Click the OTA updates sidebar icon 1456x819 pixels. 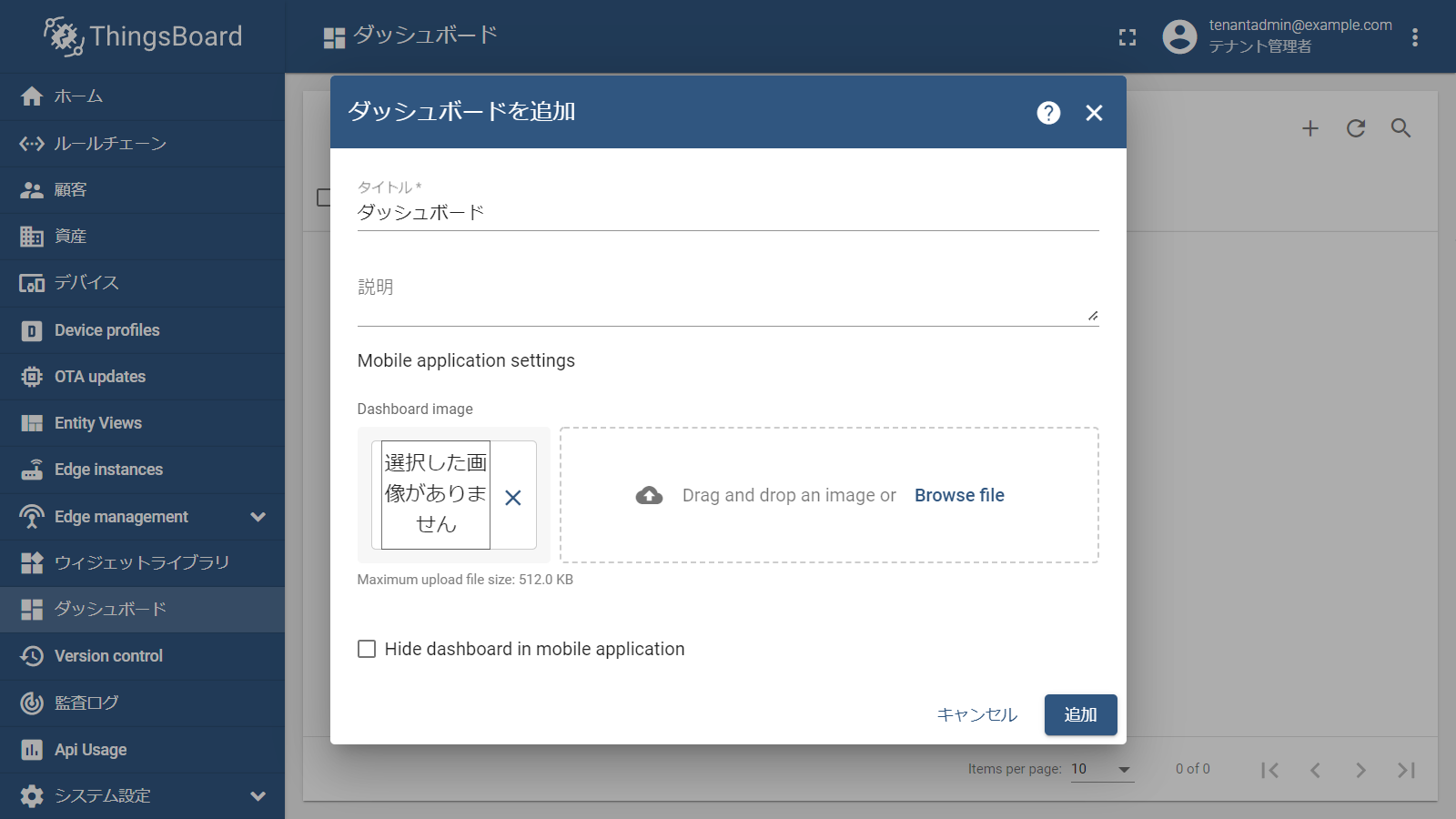click(32, 376)
